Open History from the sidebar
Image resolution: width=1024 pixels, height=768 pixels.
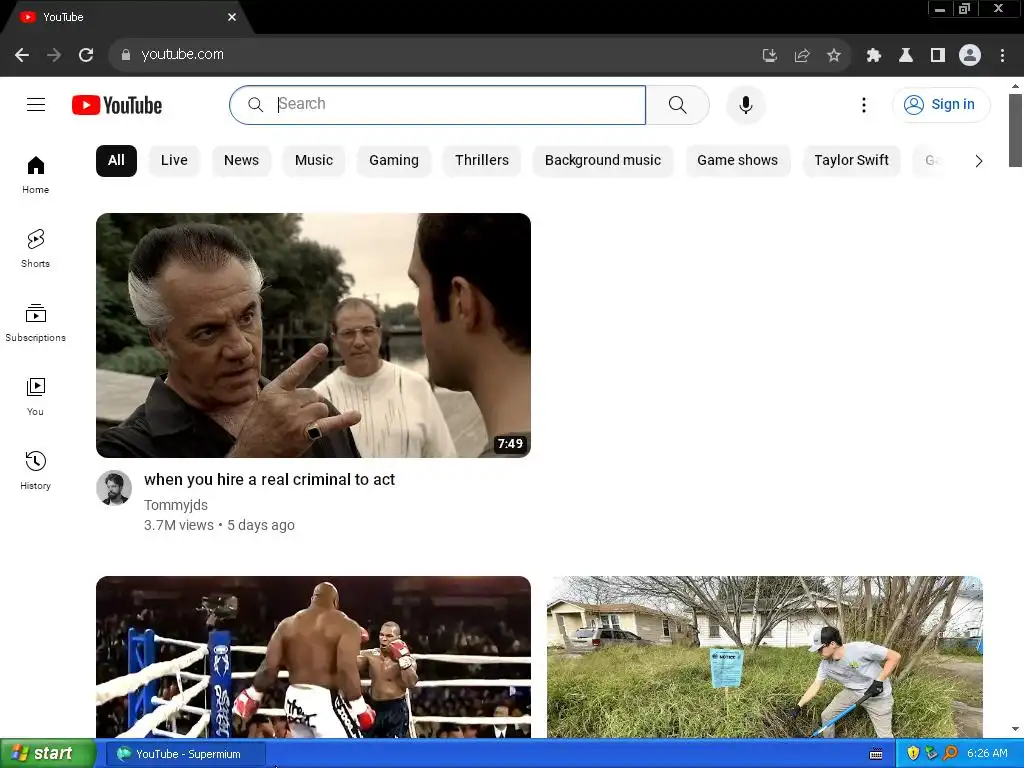(x=35, y=470)
